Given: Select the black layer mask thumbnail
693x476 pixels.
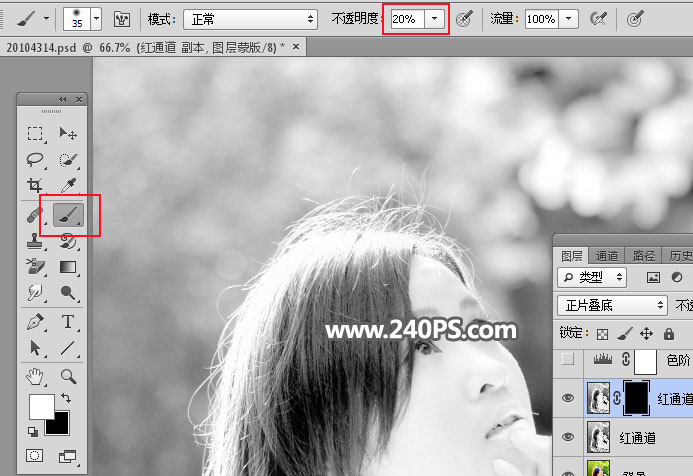Looking at the screenshot, I should pyautogui.click(x=636, y=398).
